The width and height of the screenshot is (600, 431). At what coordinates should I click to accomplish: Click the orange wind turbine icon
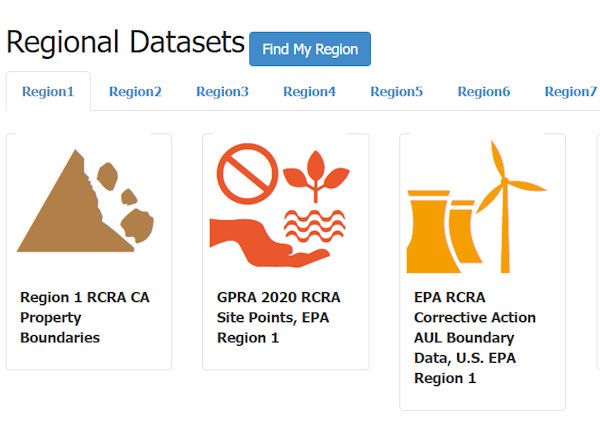(504, 207)
